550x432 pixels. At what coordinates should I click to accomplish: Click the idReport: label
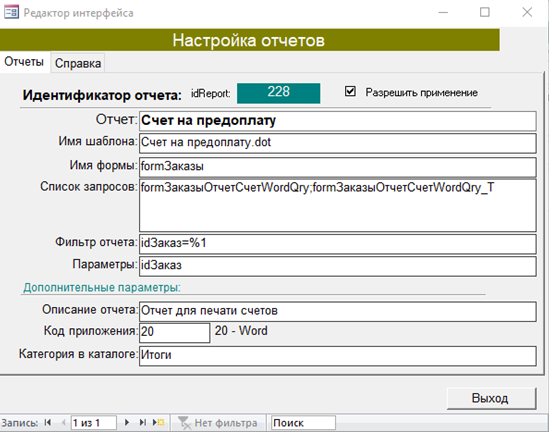(210, 94)
